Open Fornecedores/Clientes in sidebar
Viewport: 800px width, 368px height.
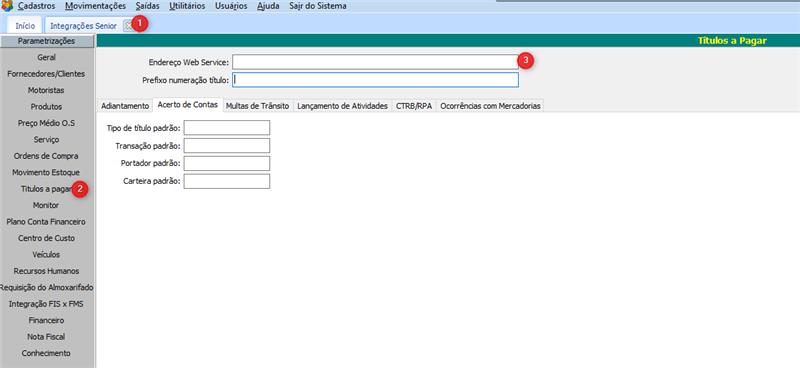pyautogui.click(x=46, y=74)
